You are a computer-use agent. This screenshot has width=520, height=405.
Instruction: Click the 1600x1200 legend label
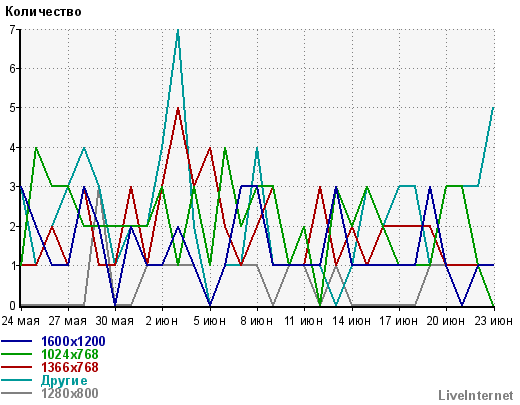point(73,341)
